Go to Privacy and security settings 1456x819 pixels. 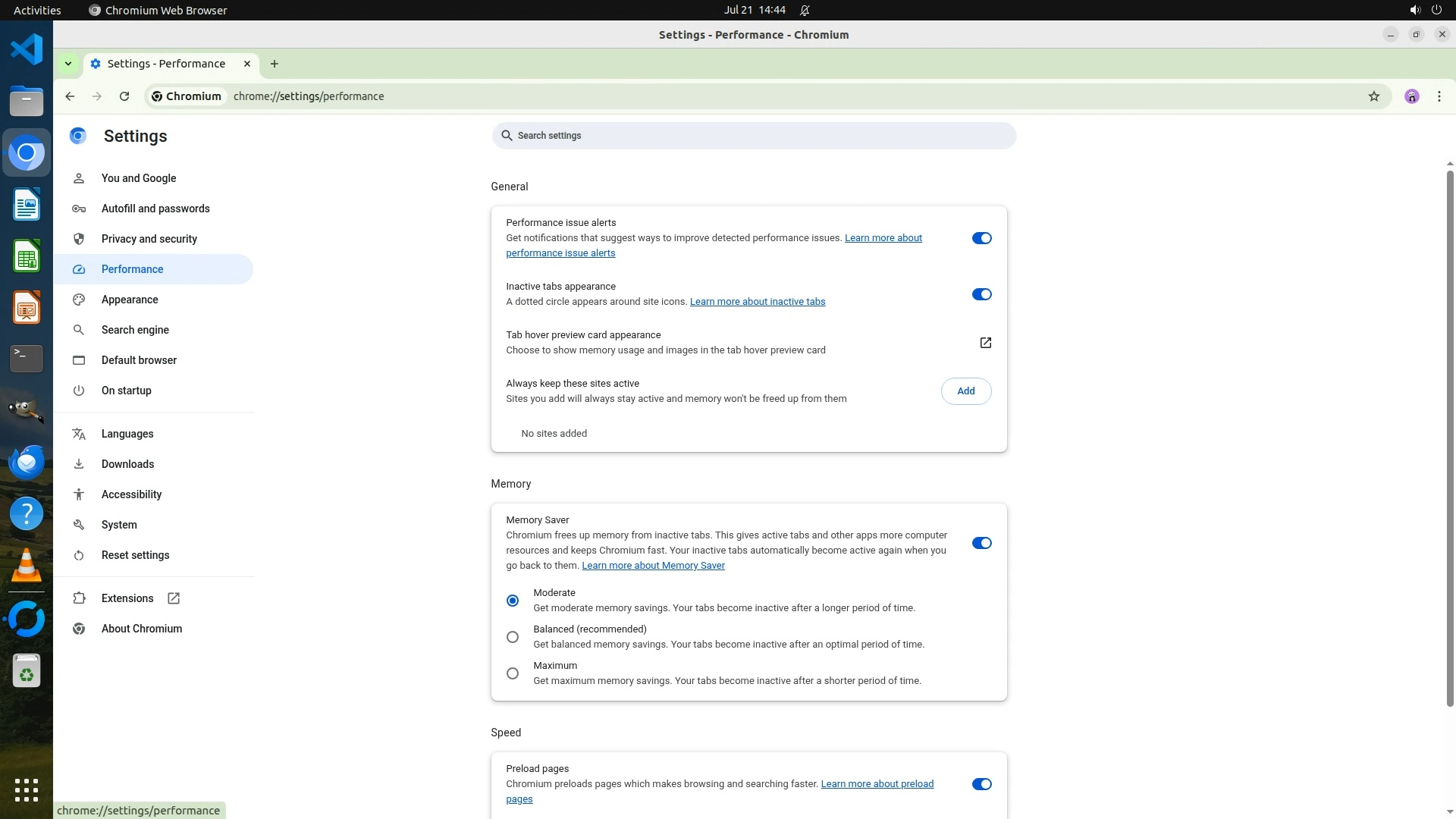[149, 239]
